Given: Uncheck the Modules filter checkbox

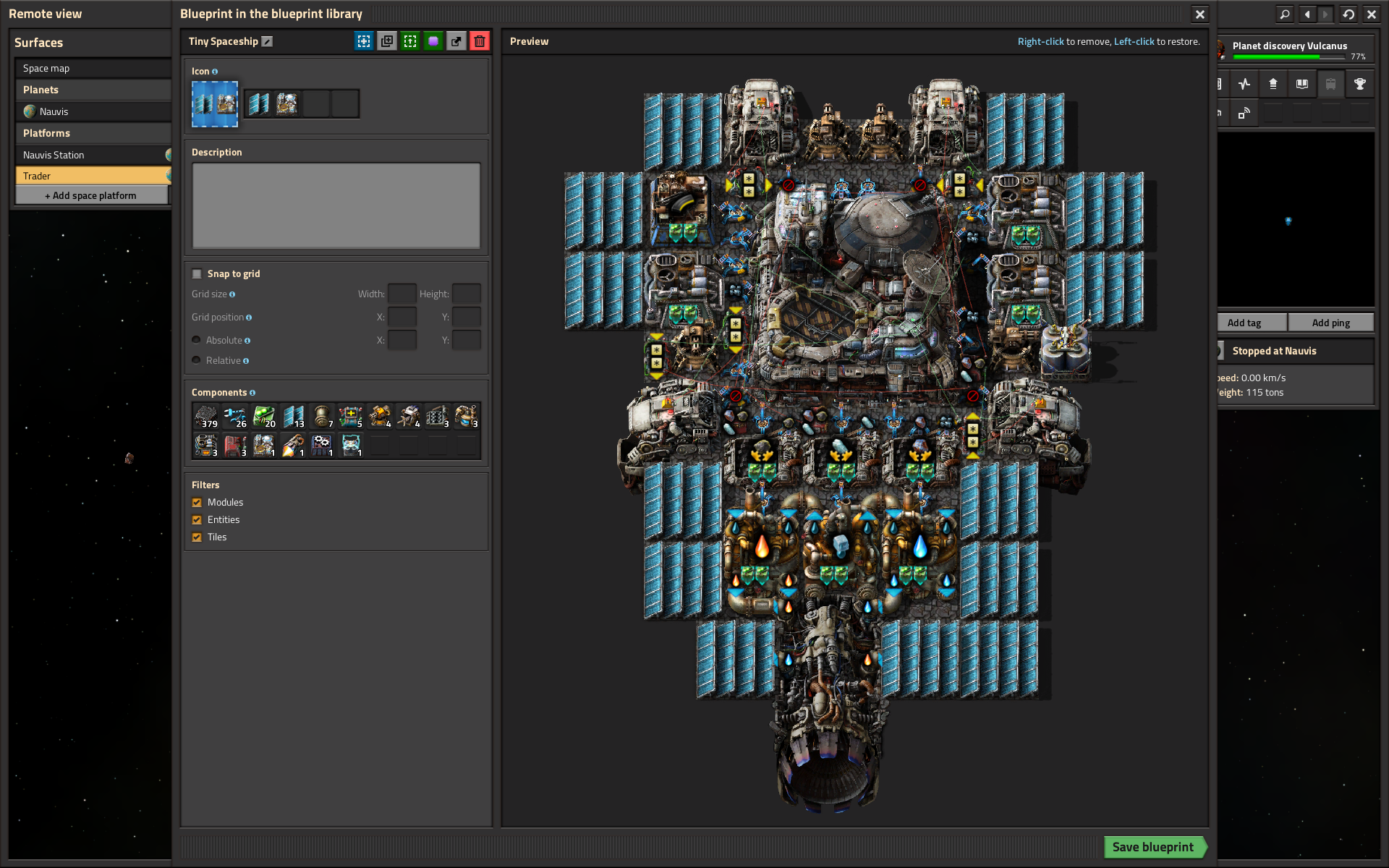Looking at the screenshot, I should (x=197, y=503).
